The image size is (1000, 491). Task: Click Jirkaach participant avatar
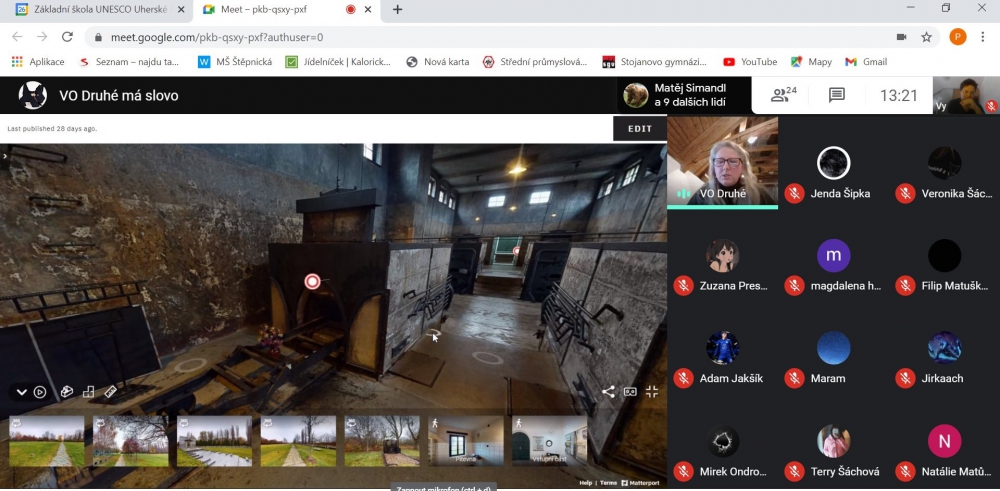pyautogui.click(x=944, y=348)
